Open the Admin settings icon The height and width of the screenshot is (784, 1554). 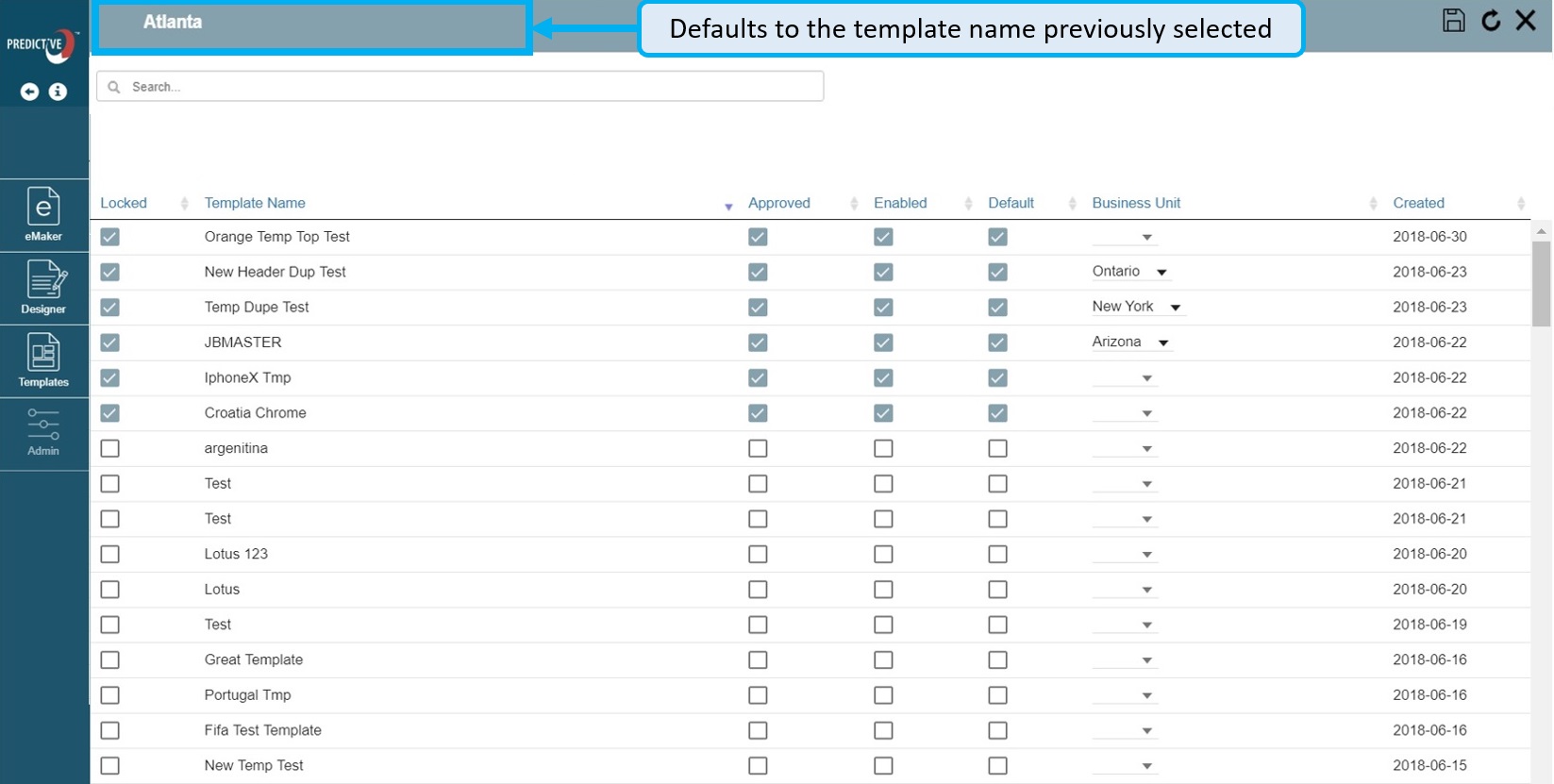(x=43, y=432)
